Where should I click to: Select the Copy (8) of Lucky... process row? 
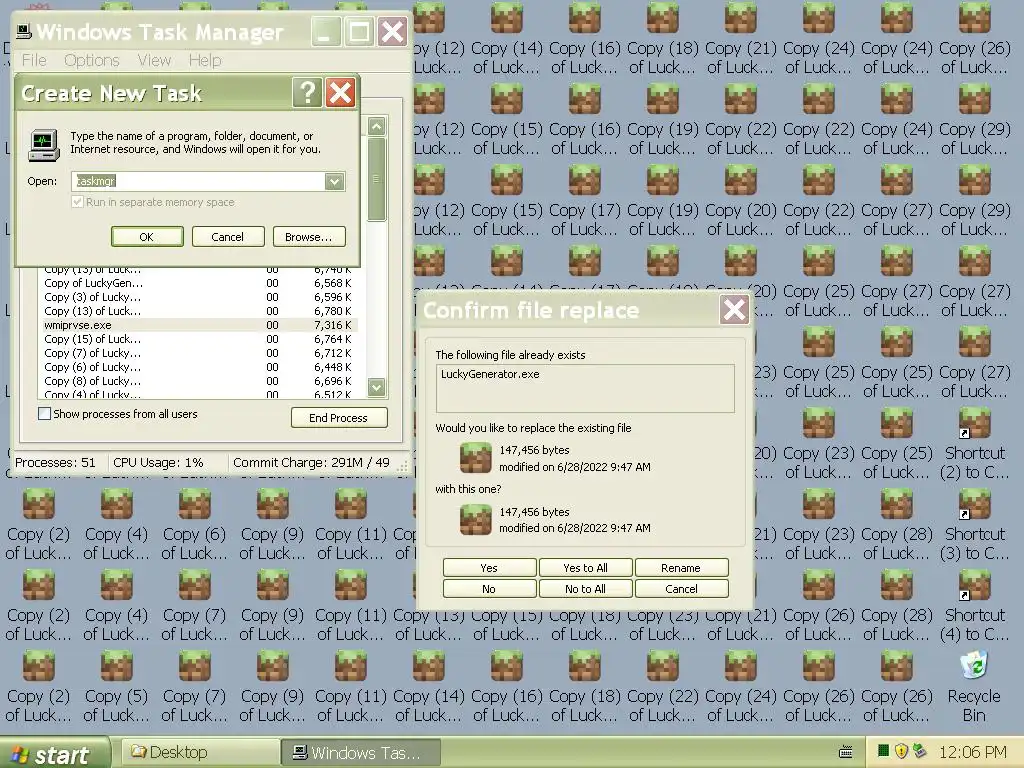199,381
